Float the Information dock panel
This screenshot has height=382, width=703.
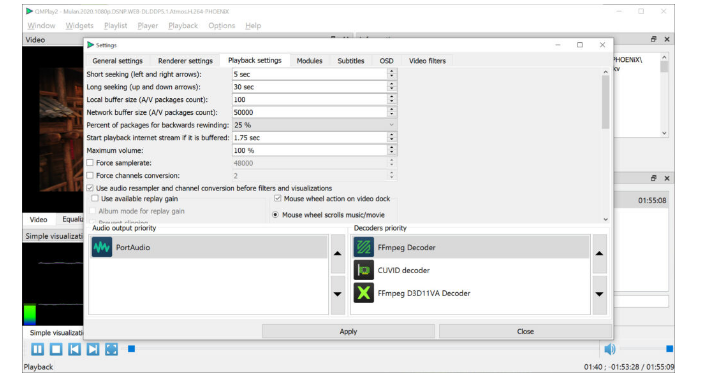pos(654,39)
